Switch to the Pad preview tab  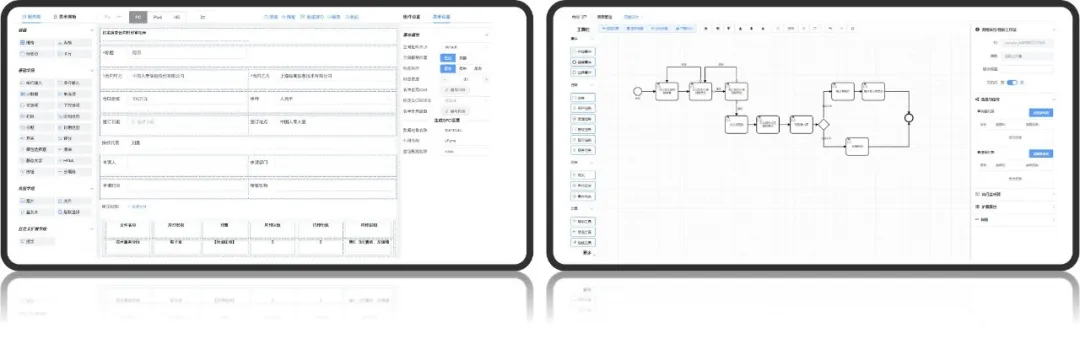158,16
